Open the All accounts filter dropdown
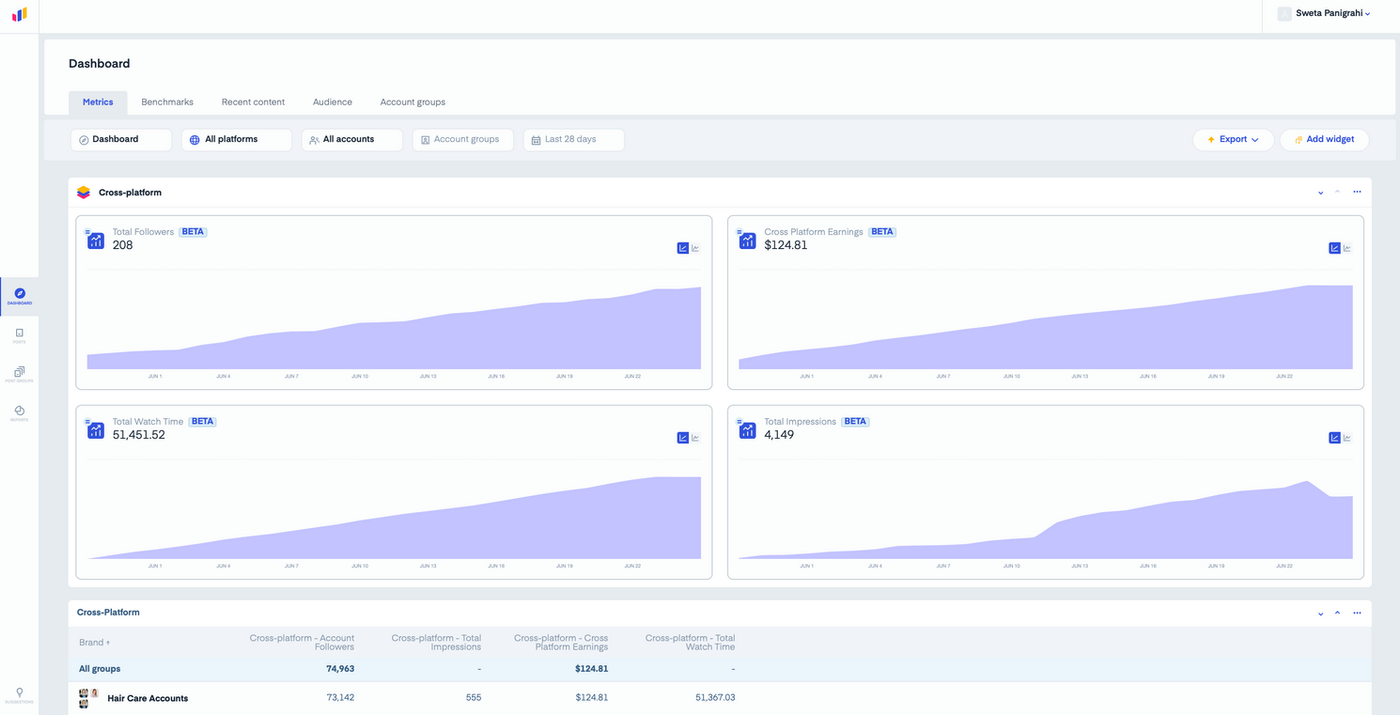This screenshot has height=715, width=1400. click(x=352, y=140)
